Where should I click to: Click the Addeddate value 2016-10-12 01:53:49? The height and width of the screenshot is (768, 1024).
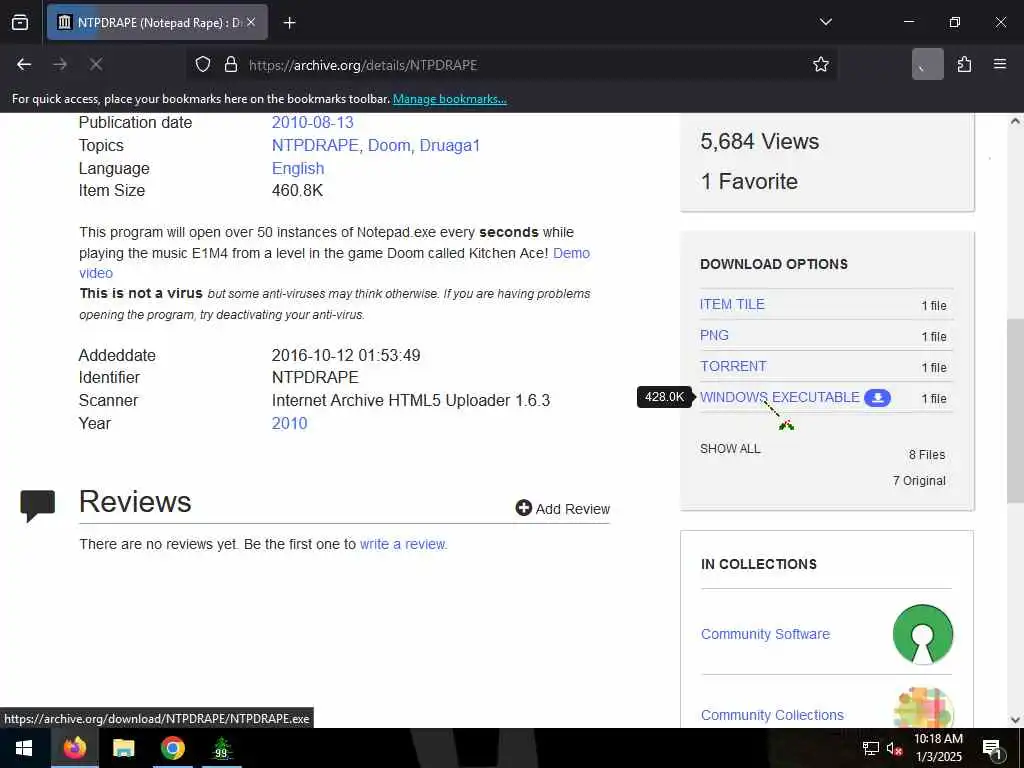[x=346, y=355]
